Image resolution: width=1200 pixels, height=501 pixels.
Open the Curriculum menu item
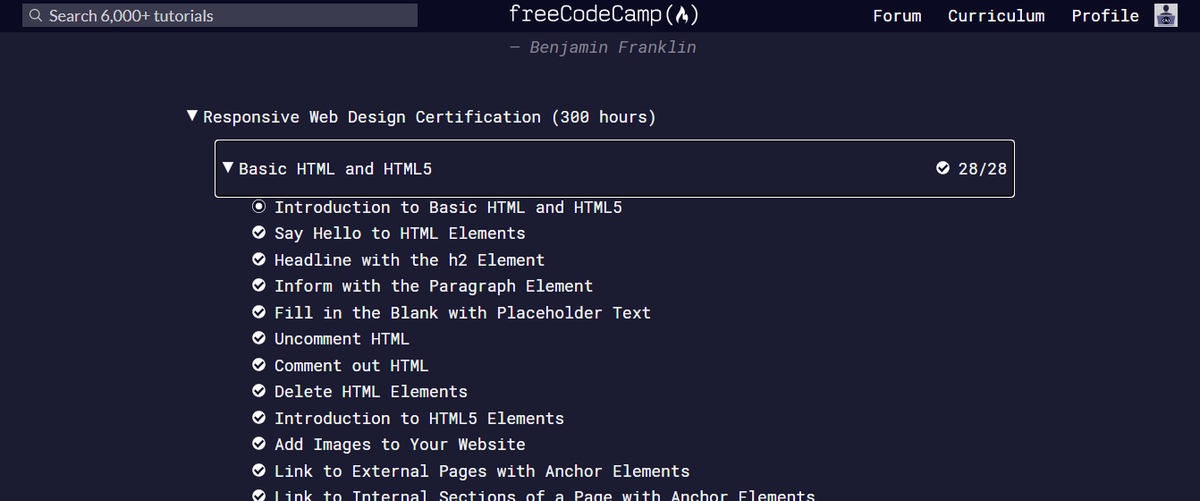click(996, 16)
